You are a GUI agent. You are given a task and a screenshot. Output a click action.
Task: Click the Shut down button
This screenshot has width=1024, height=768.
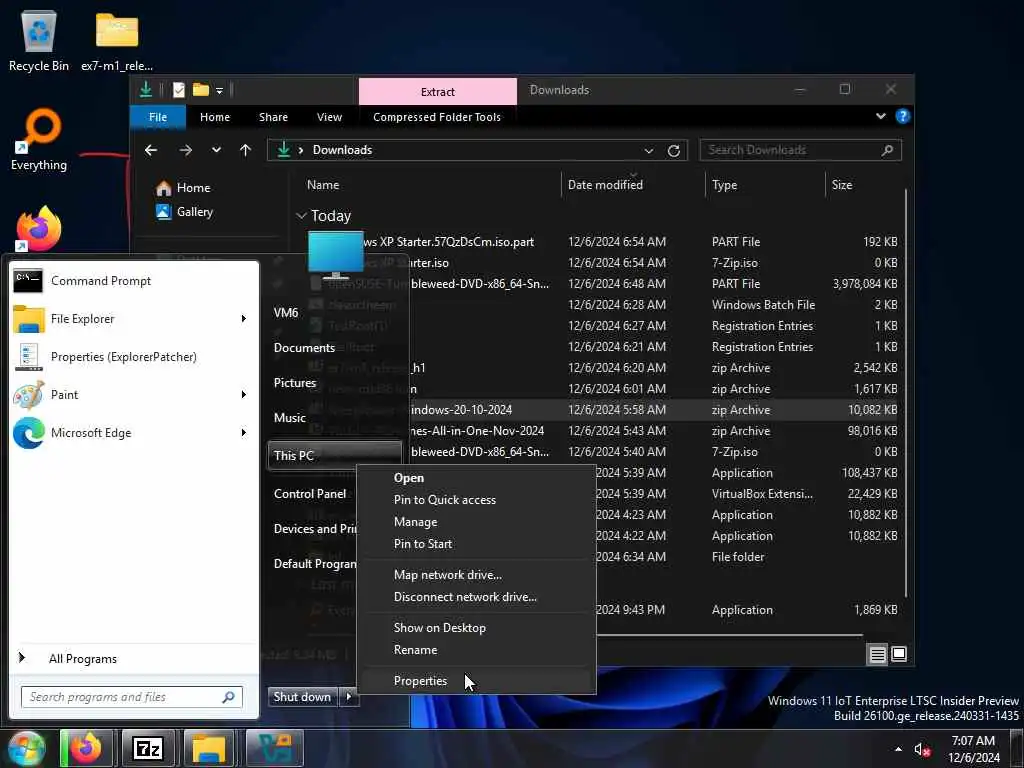[302, 697]
